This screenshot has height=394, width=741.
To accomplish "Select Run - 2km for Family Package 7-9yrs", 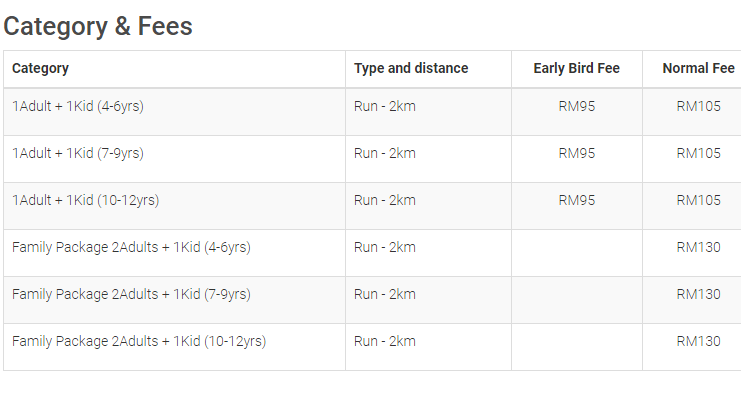I will click(x=385, y=294).
